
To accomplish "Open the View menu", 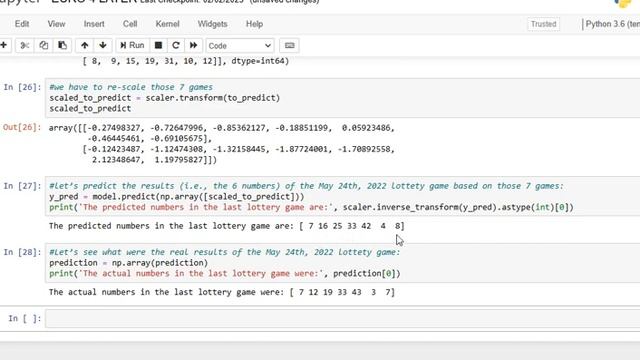I will coord(56,24).
